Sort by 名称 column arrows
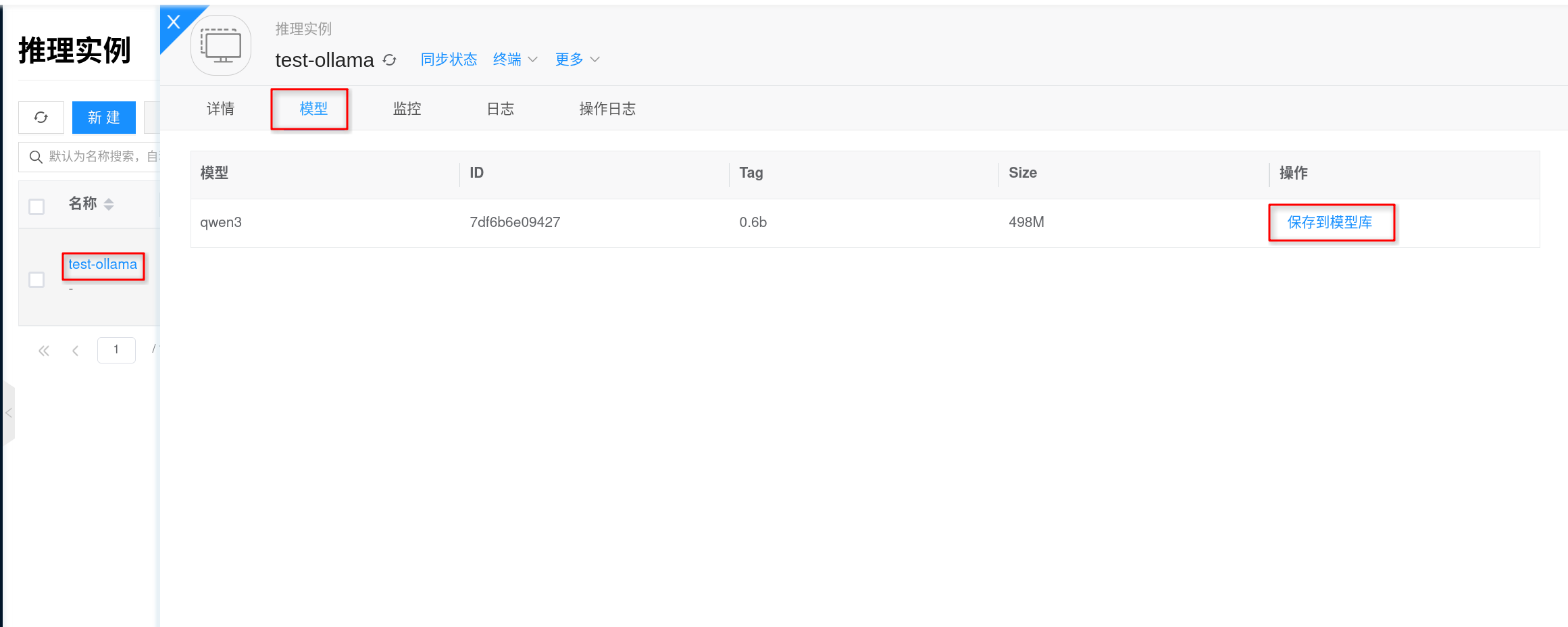Viewport: 1568px width, 627px height. pos(109,204)
